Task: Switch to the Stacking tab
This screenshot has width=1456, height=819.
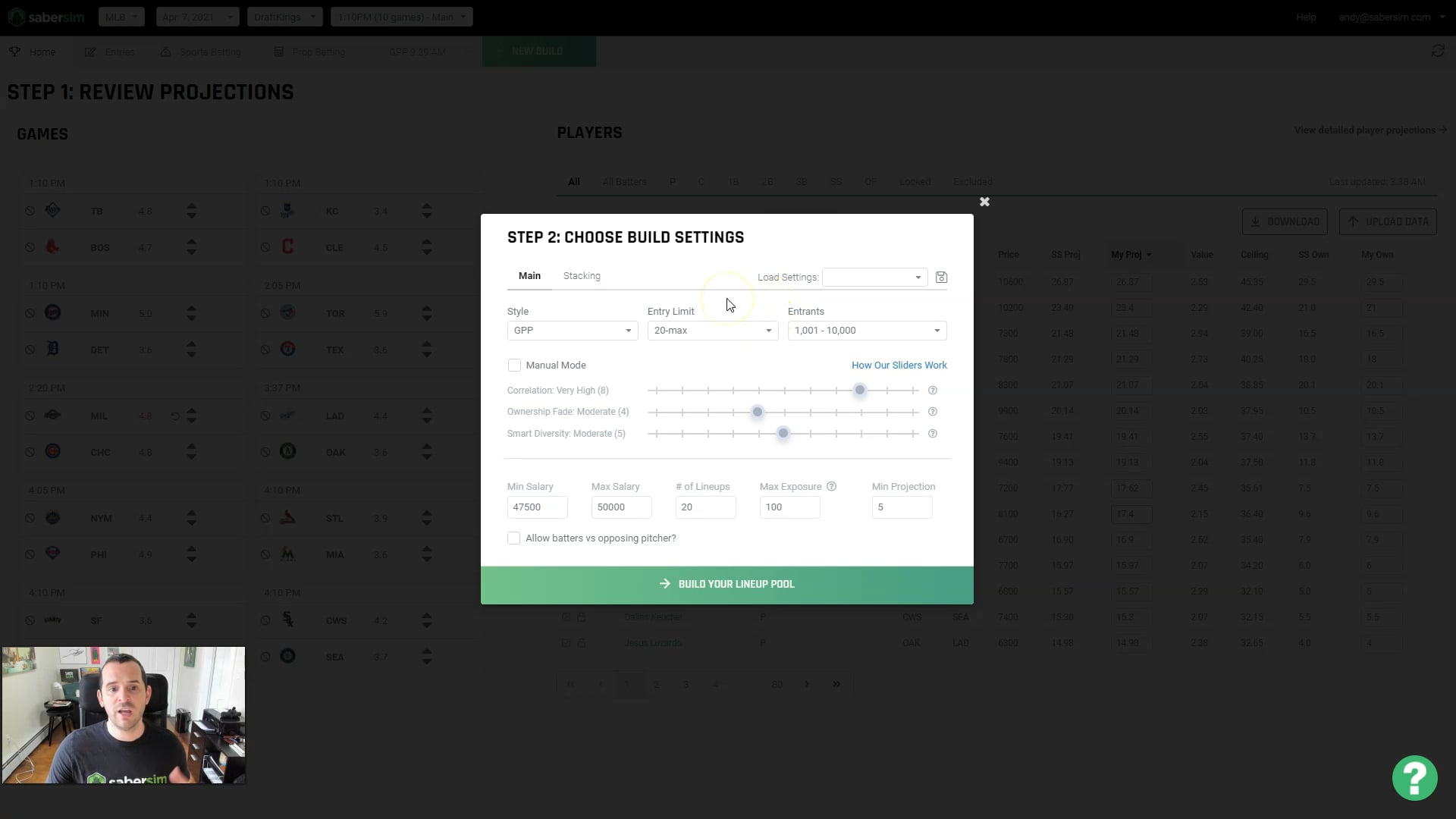Action: click(x=582, y=276)
